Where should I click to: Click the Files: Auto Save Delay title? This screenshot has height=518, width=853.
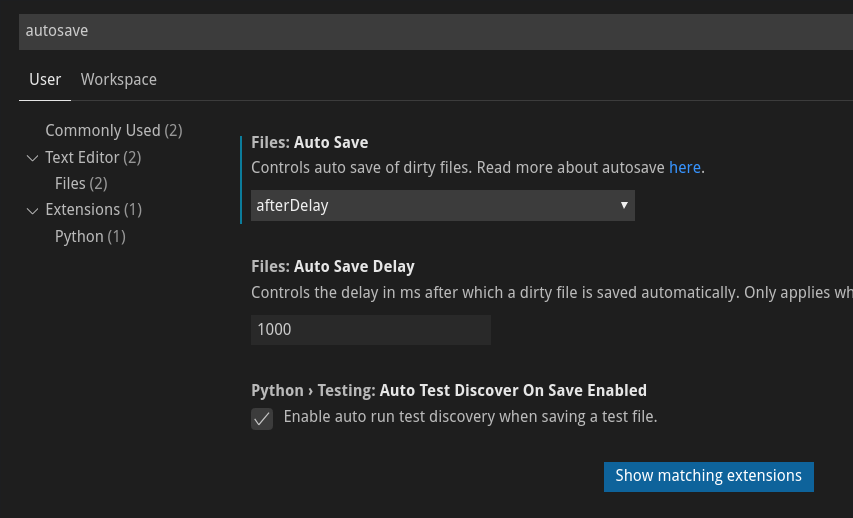(x=333, y=266)
